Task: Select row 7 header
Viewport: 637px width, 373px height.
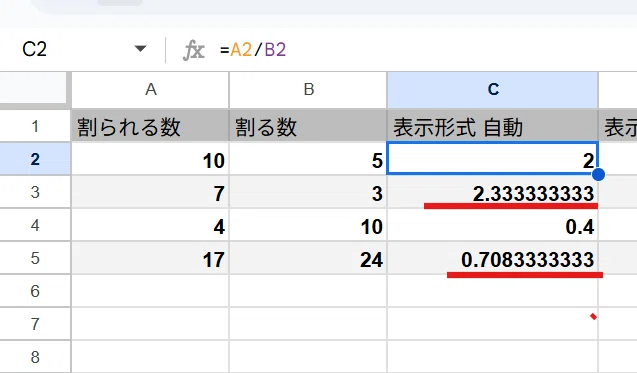Action: [35, 324]
